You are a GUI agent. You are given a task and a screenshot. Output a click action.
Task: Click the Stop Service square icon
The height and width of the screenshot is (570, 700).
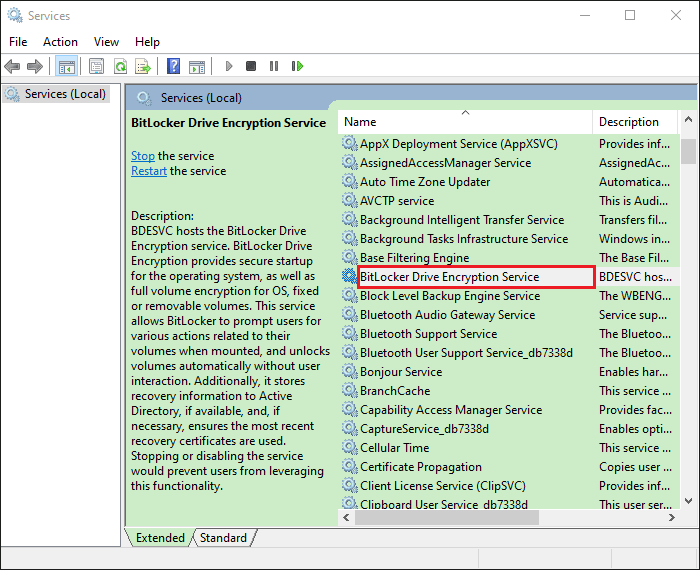pos(251,67)
